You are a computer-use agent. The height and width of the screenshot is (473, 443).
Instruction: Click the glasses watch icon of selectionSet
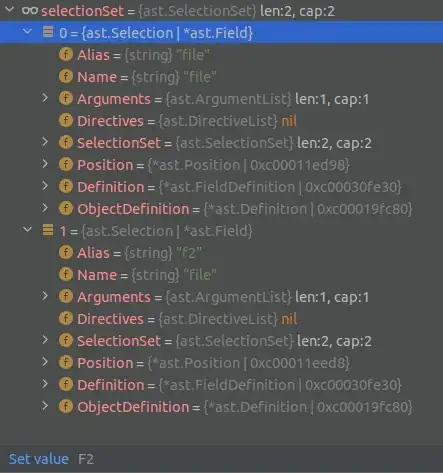tap(30, 11)
